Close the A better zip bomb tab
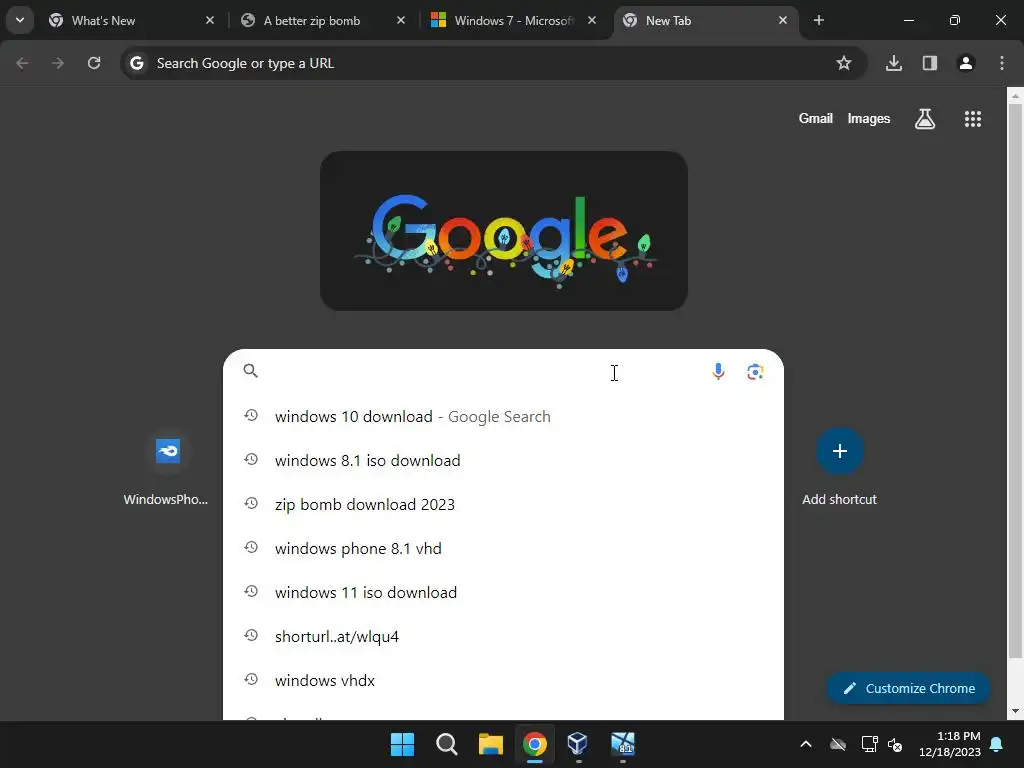This screenshot has width=1024, height=768. (401, 21)
